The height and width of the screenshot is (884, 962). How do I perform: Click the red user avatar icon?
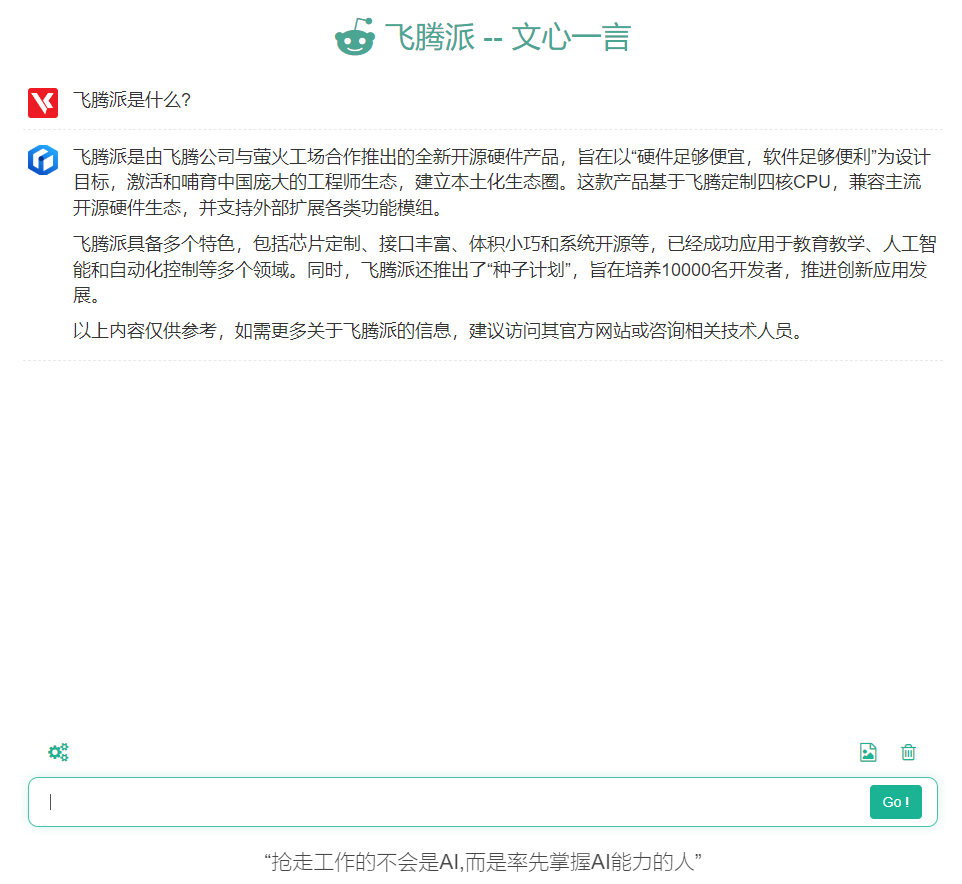click(43, 102)
